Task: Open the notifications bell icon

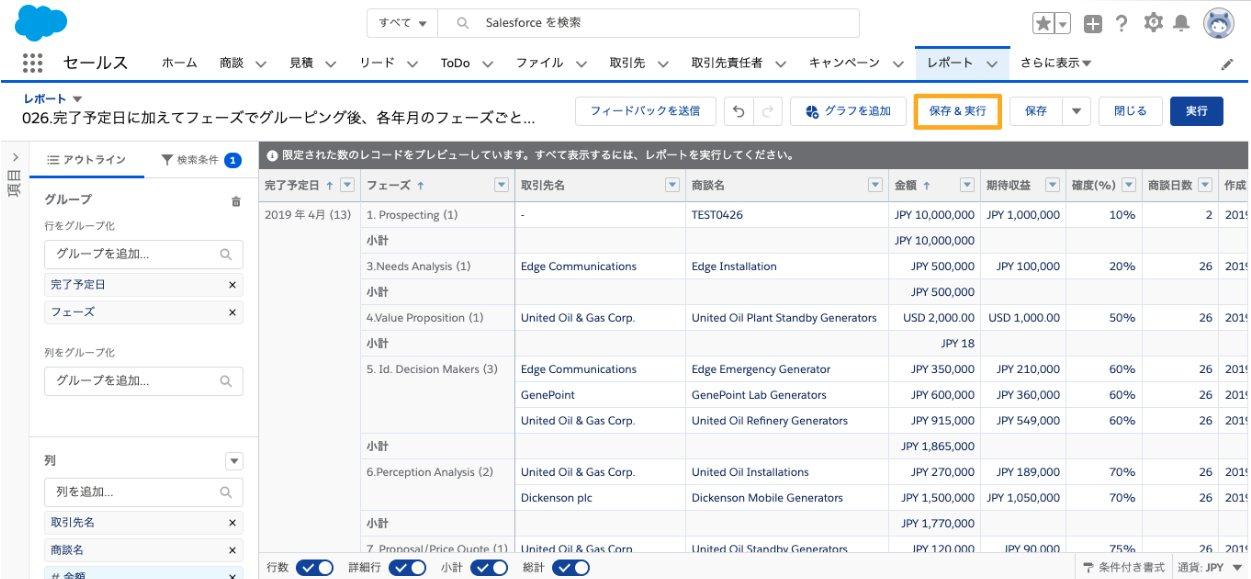Action: click(x=1181, y=22)
